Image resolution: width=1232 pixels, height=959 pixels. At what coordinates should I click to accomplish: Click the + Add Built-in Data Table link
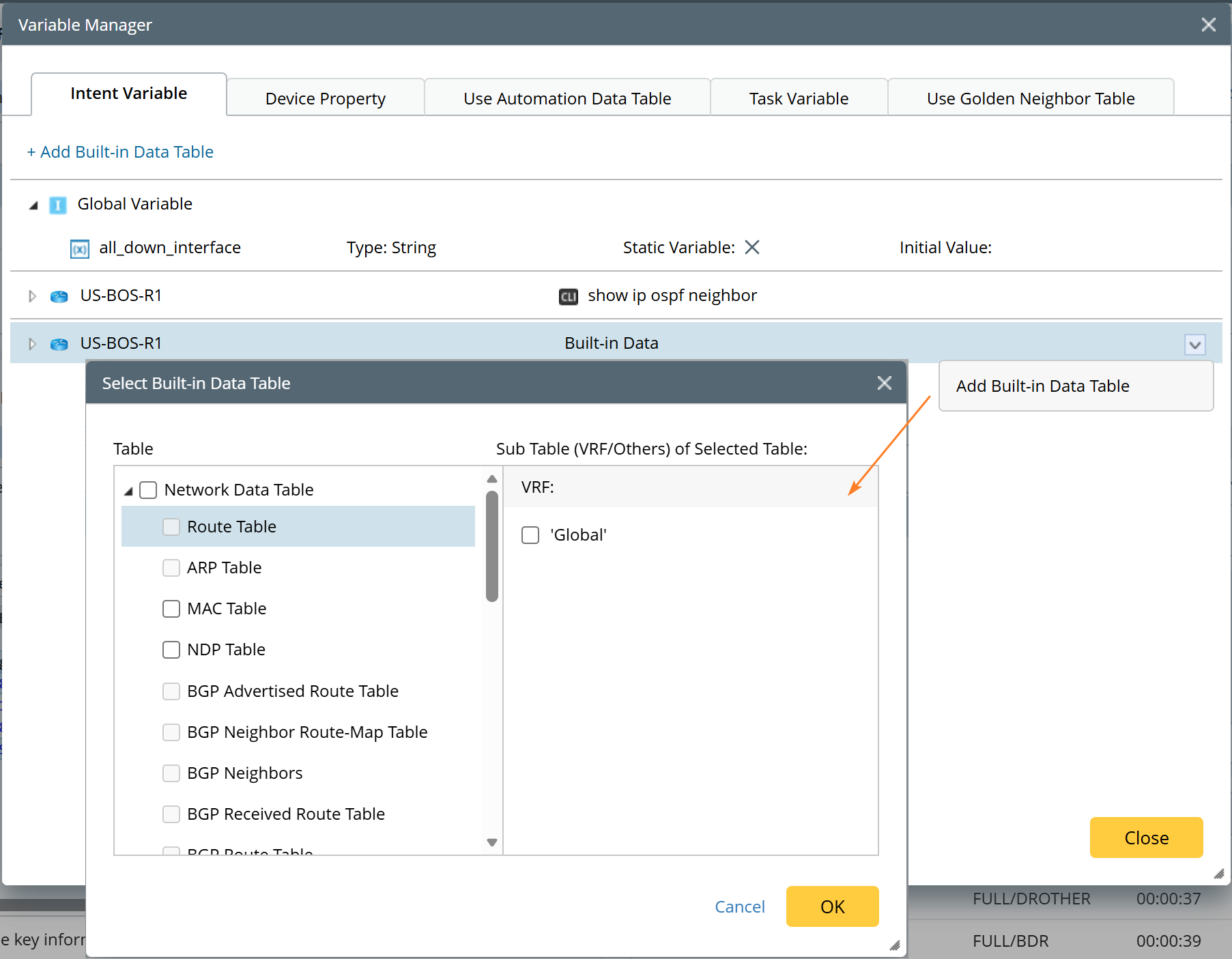(120, 152)
